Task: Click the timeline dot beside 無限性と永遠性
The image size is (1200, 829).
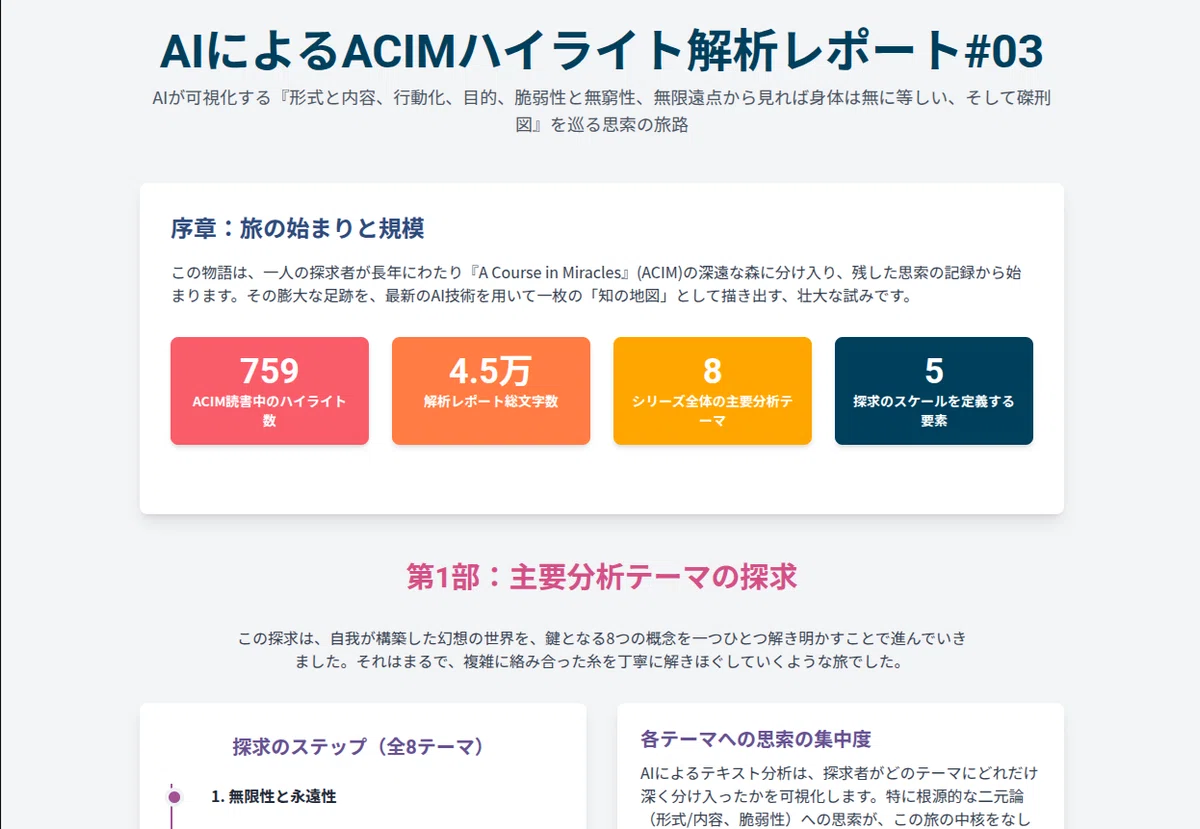Action: 175,797
